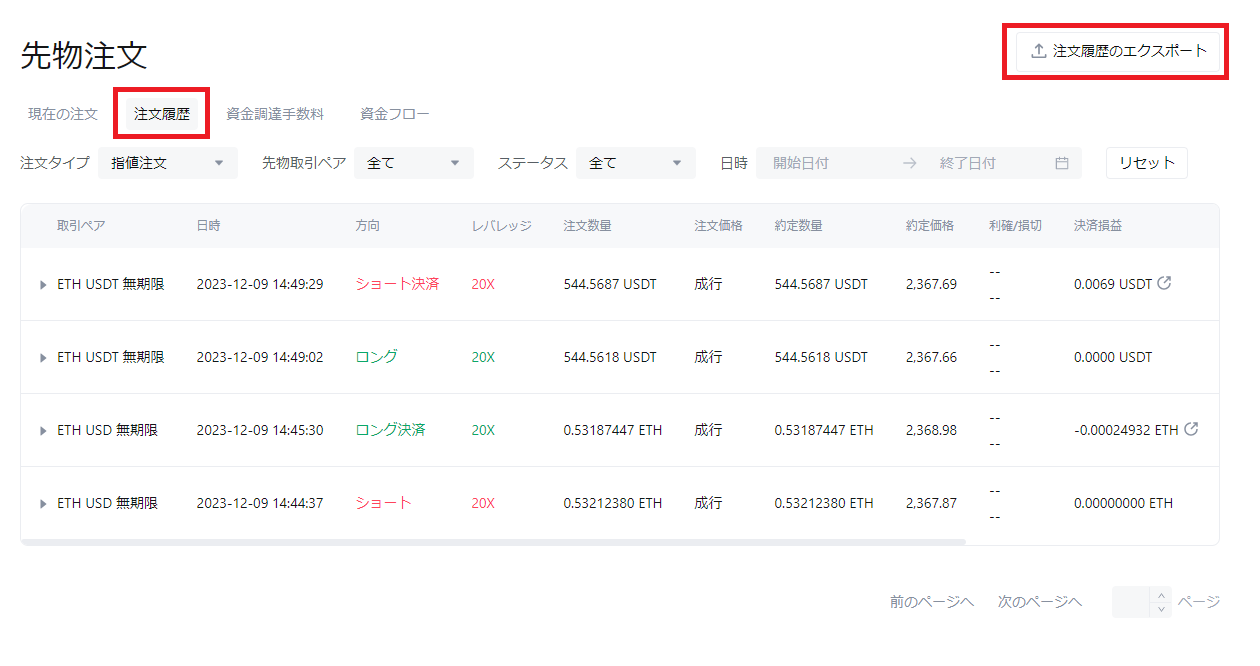Click the 0.53212380 ETH order quantity cell
The height and width of the screenshot is (666, 1260).
point(613,503)
